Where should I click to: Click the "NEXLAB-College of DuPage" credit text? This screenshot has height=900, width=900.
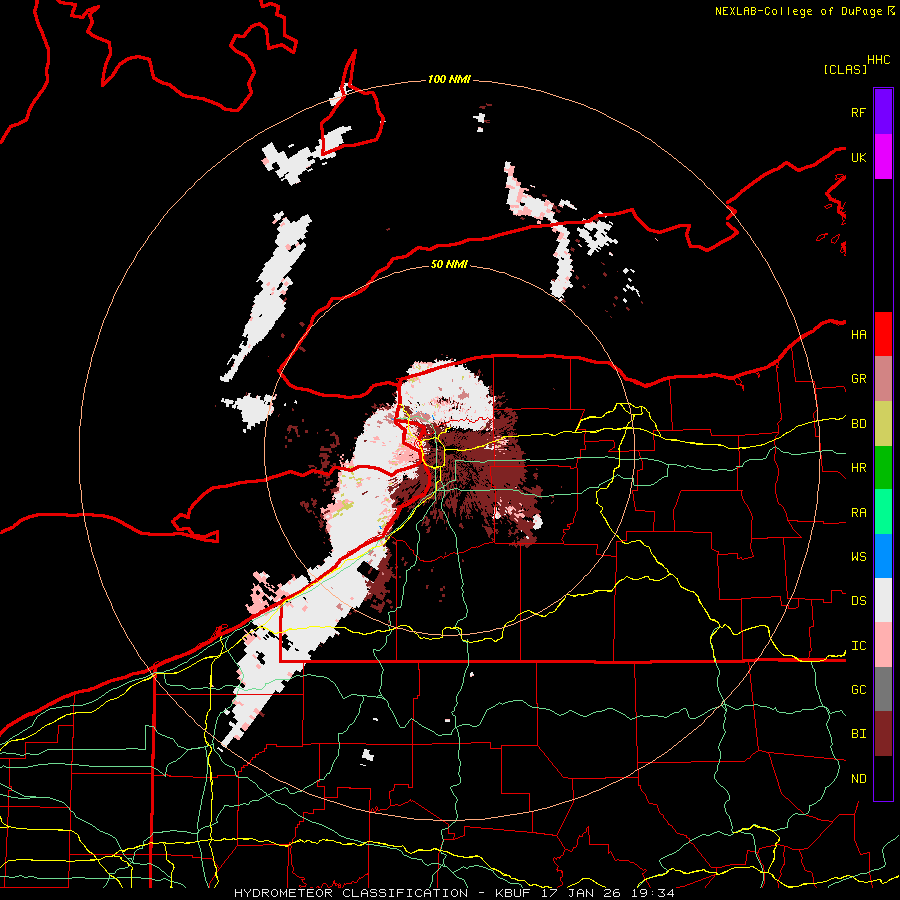tap(798, 11)
